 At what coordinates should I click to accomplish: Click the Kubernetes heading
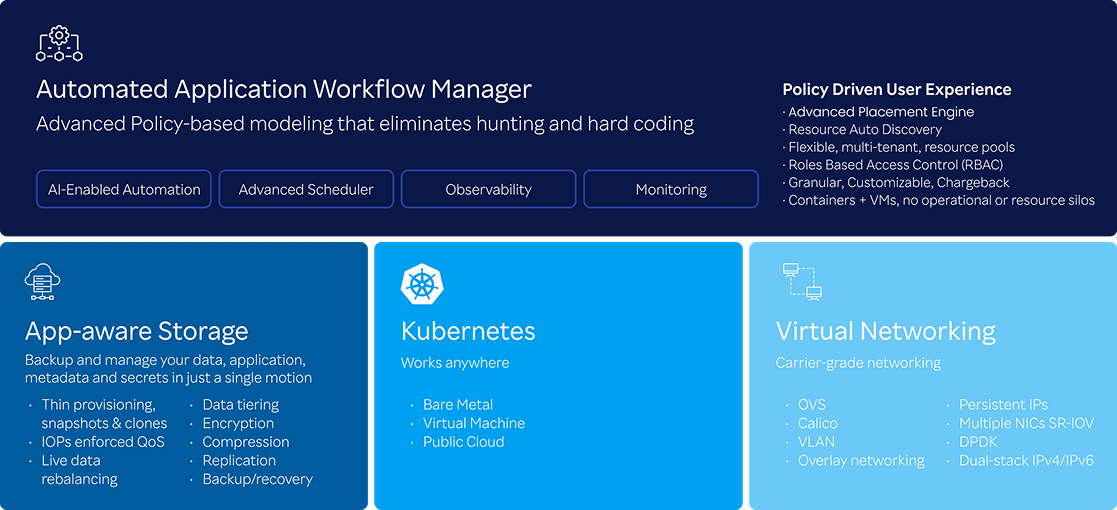click(x=468, y=331)
